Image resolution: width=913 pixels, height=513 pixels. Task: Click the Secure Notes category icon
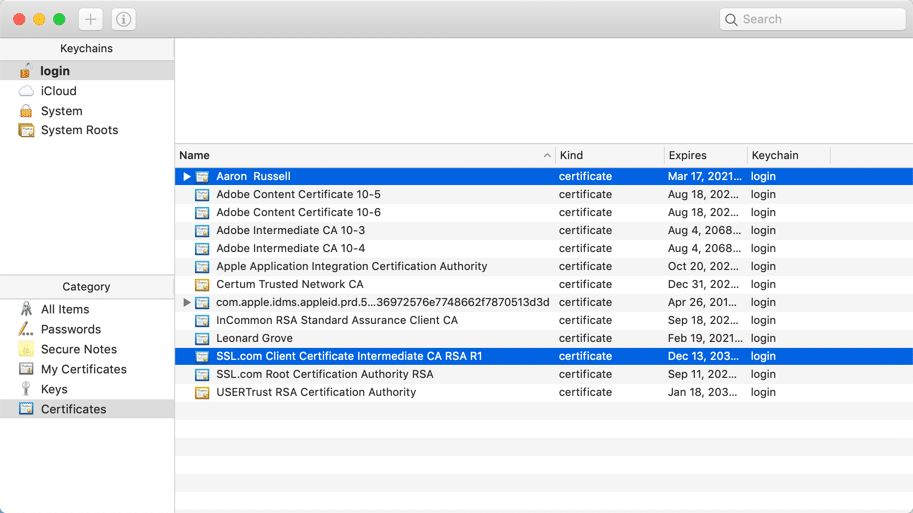click(x=26, y=349)
